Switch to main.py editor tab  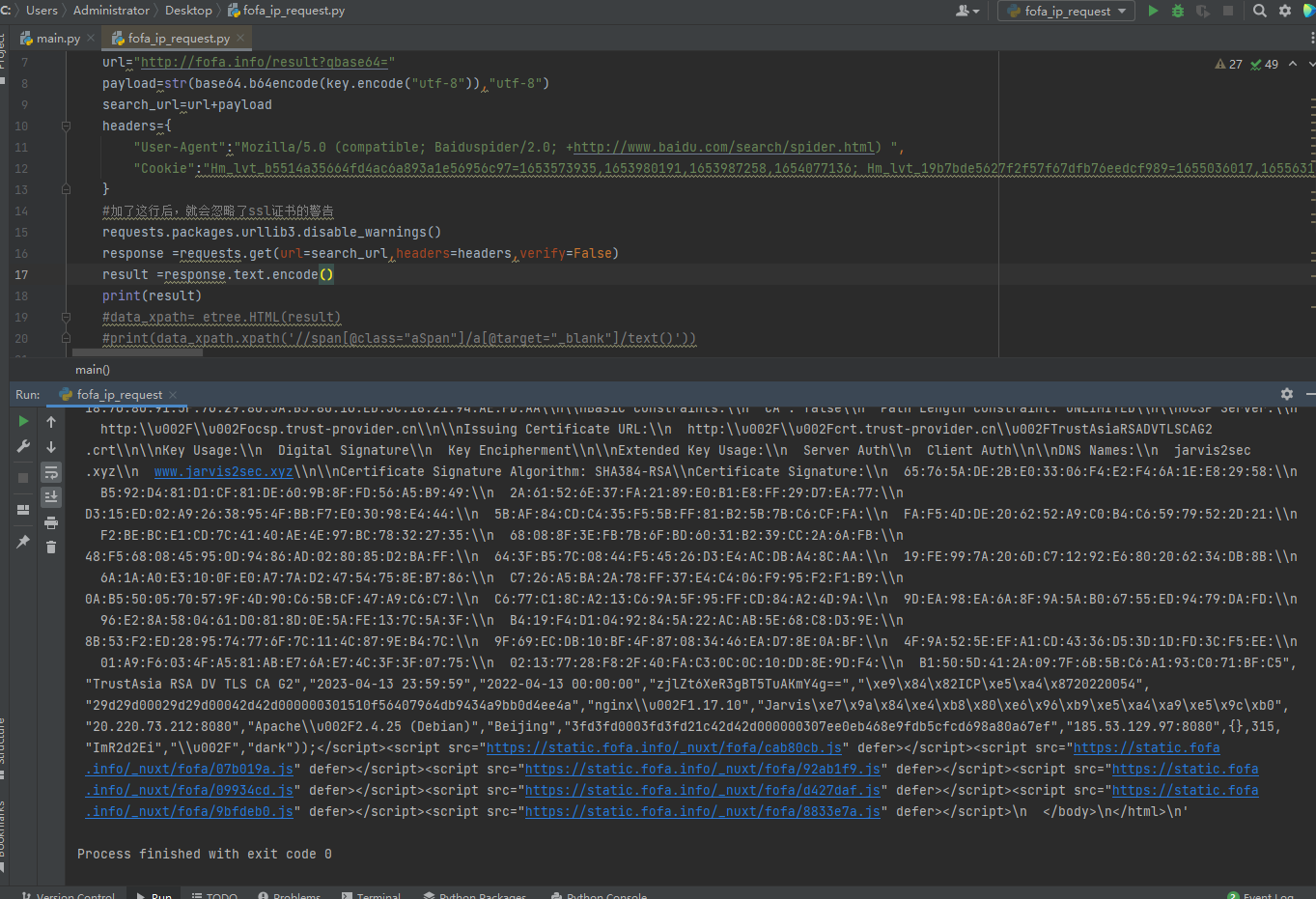coord(57,38)
